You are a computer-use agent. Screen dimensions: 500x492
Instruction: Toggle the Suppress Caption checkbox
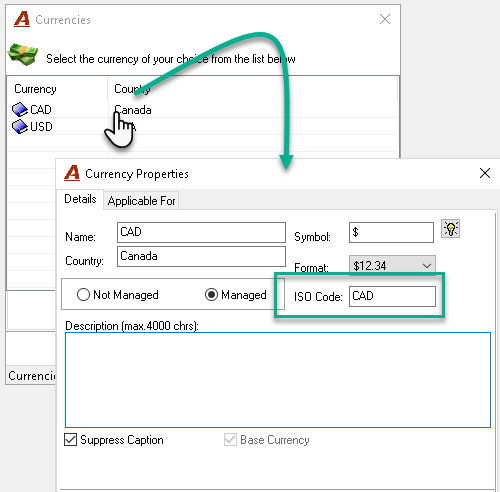[70, 440]
